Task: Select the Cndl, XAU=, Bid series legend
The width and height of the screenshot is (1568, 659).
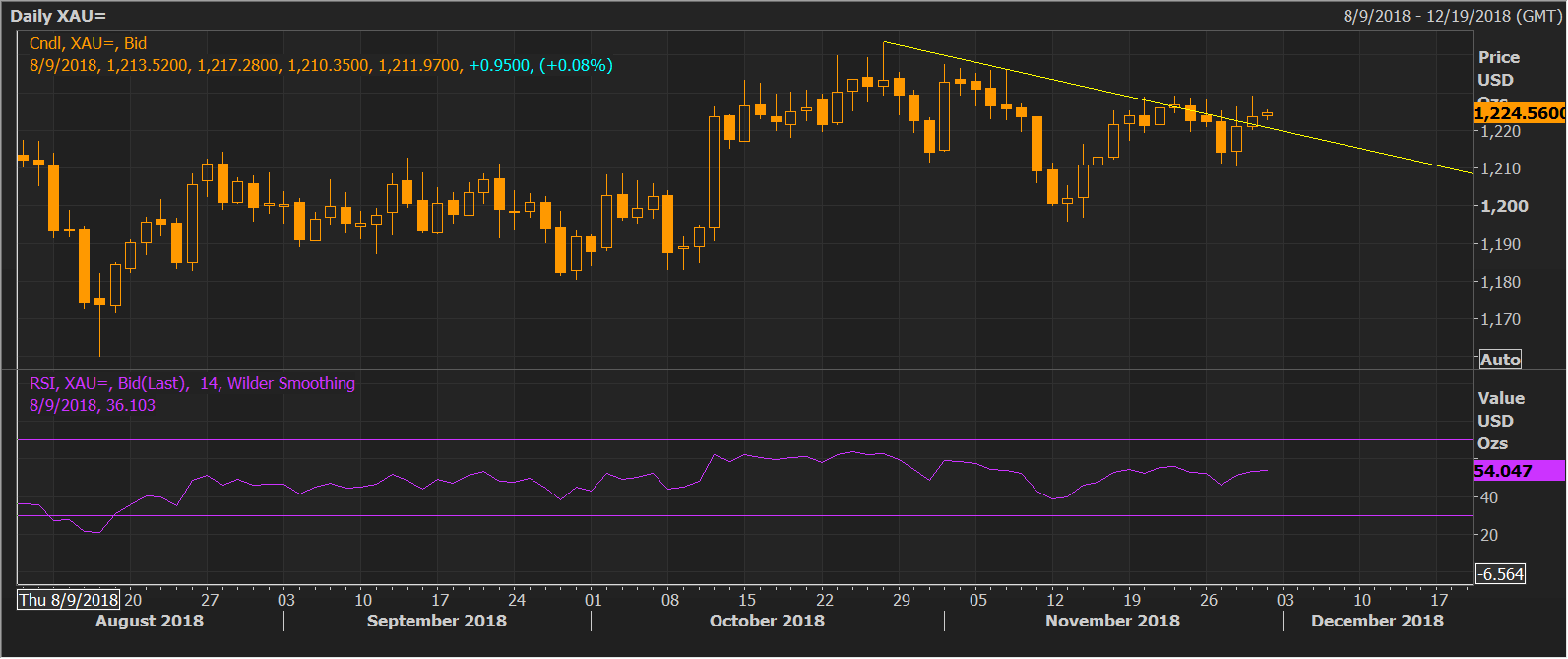Action: coord(88,43)
